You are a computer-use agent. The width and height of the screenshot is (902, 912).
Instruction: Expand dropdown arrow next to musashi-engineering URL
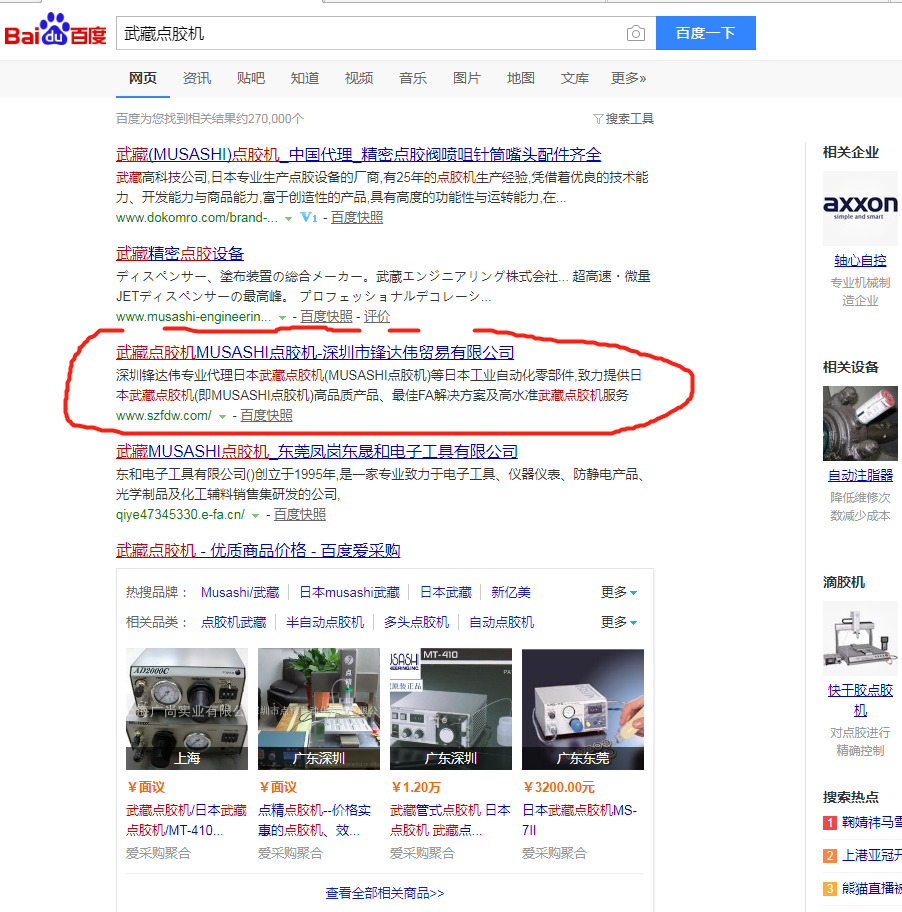tap(282, 318)
